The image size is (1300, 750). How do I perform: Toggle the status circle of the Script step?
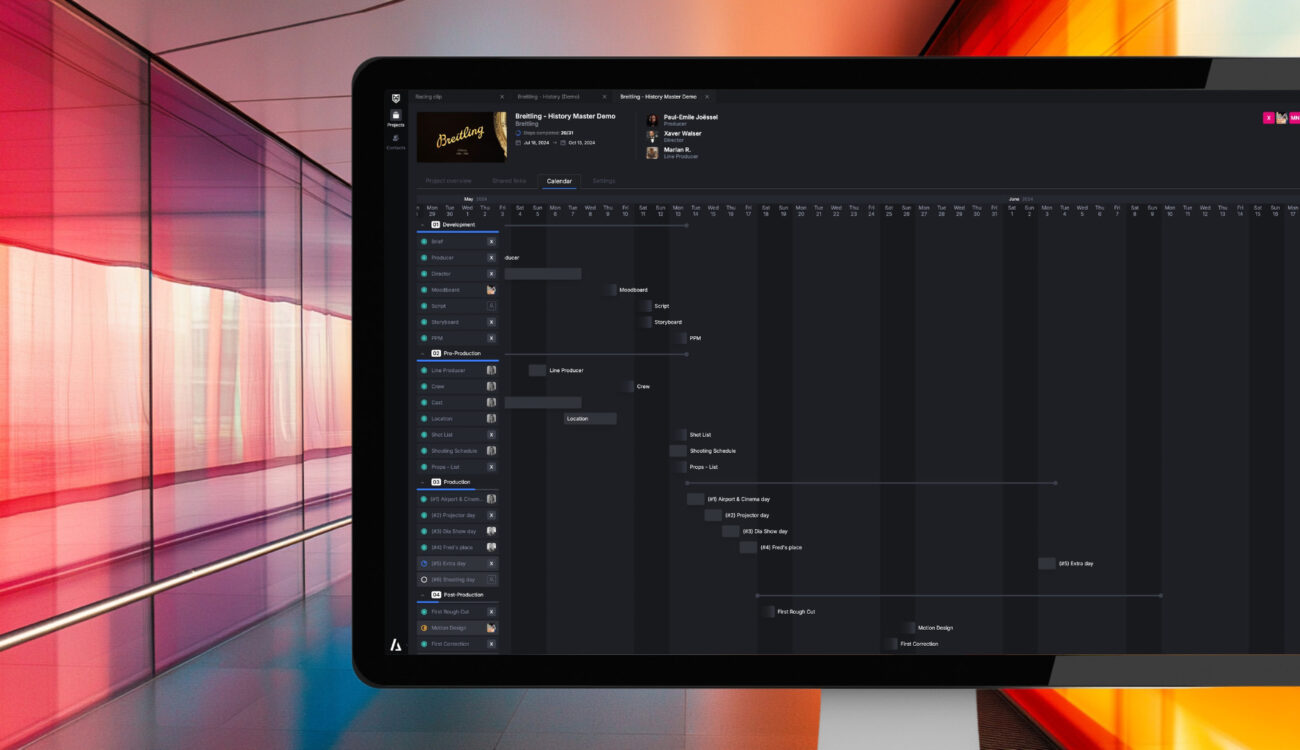(x=424, y=306)
